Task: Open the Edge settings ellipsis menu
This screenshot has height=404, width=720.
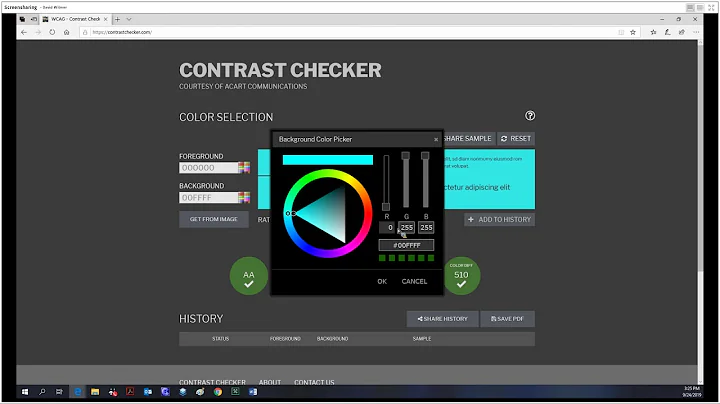Action: pos(696,32)
